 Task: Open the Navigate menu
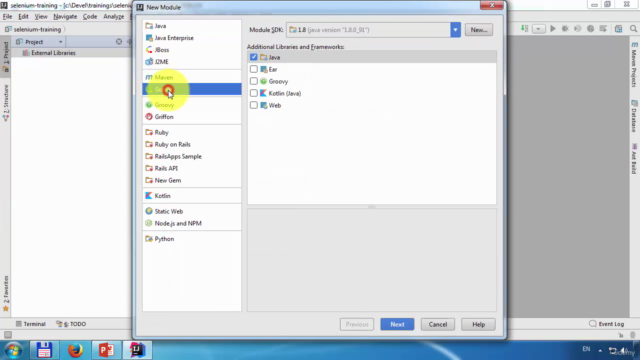(x=65, y=17)
